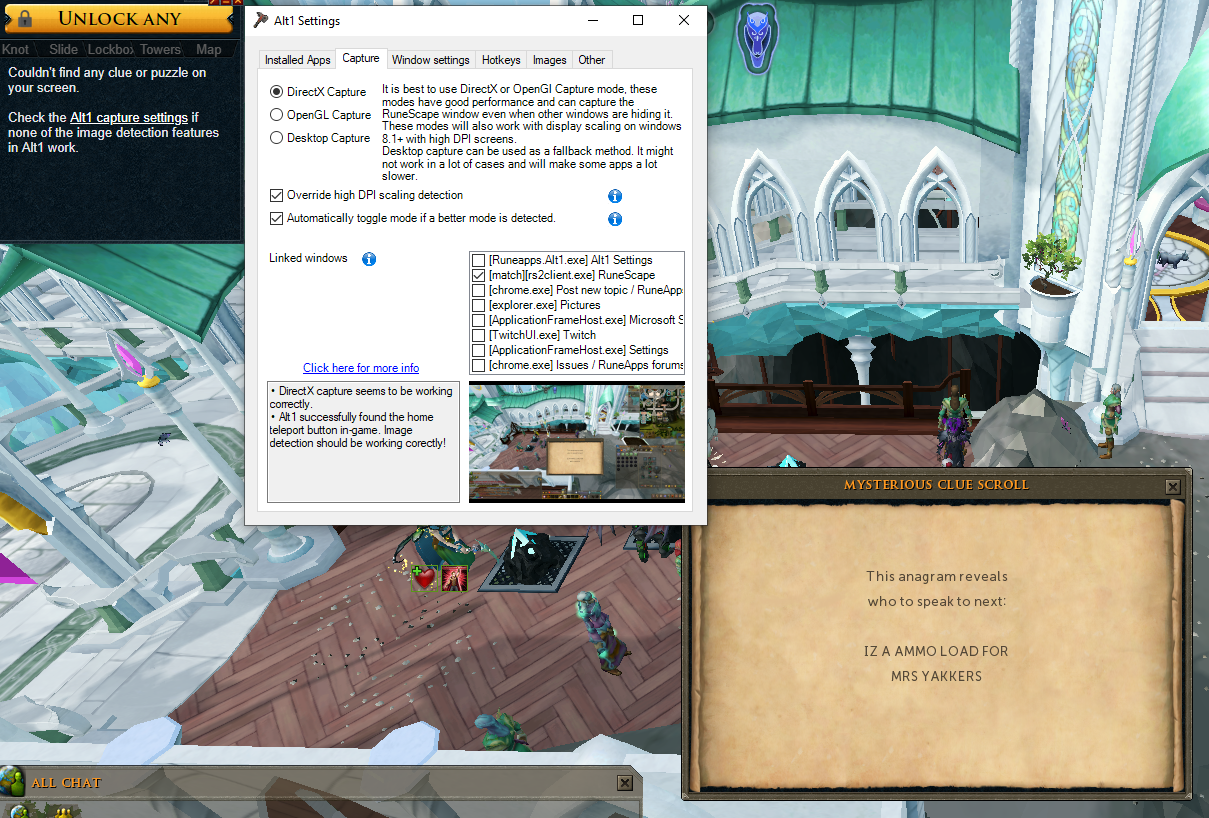Click the blue wolf head shield icon
This screenshot has height=818, width=1209.
756,36
